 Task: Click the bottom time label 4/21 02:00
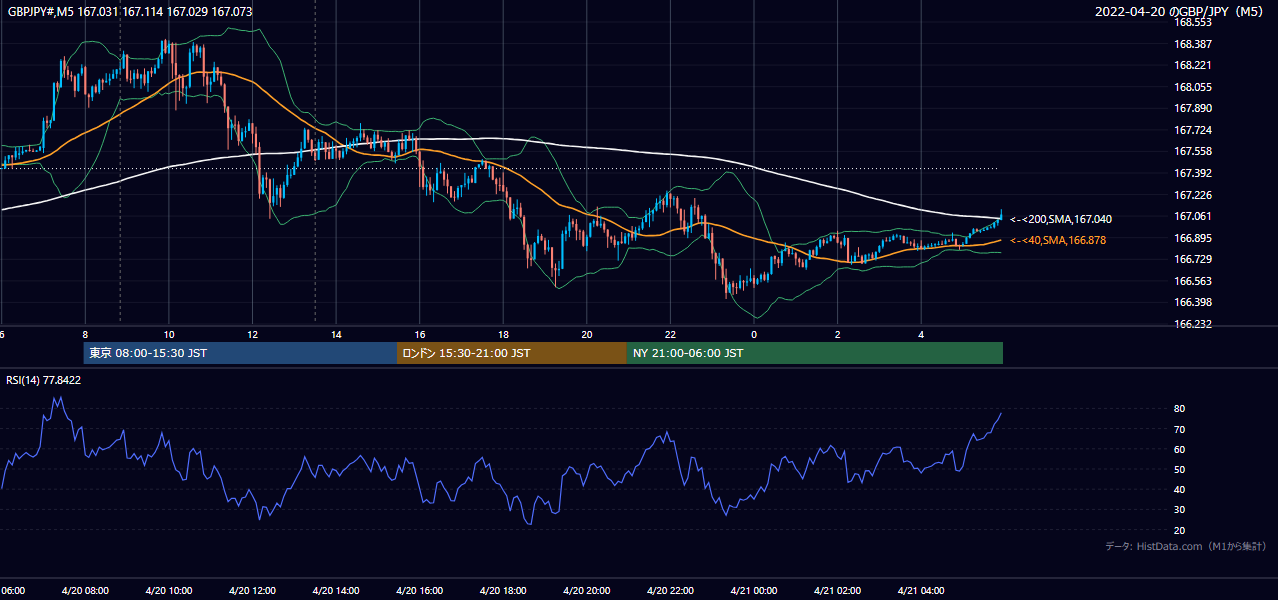pyautogui.click(x=838, y=590)
